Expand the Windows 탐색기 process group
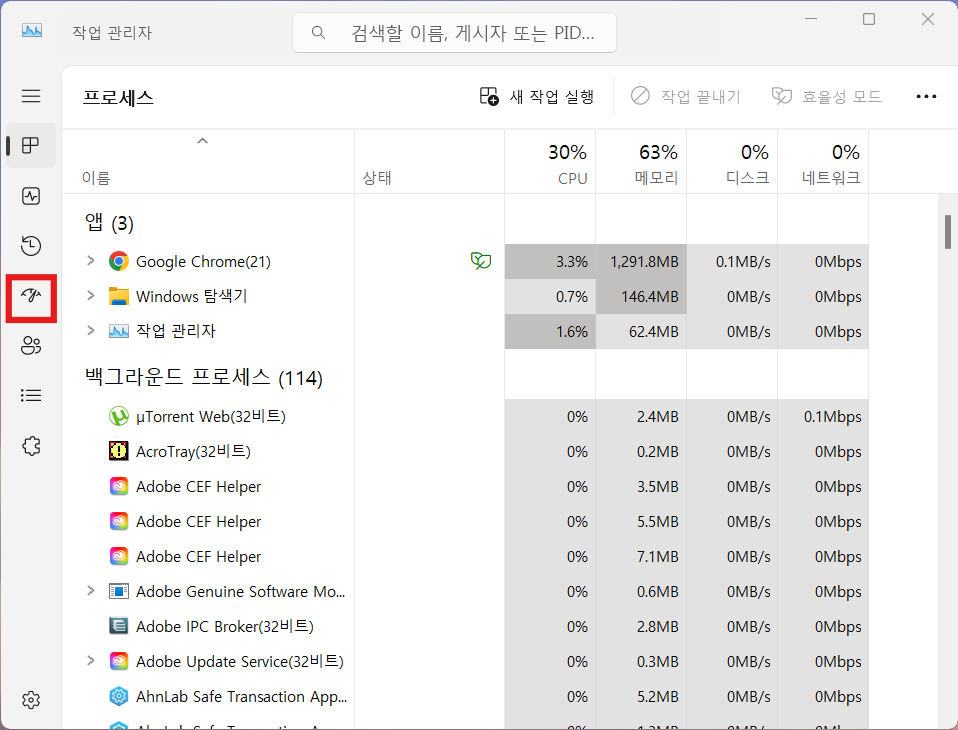958x730 pixels. 90,296
